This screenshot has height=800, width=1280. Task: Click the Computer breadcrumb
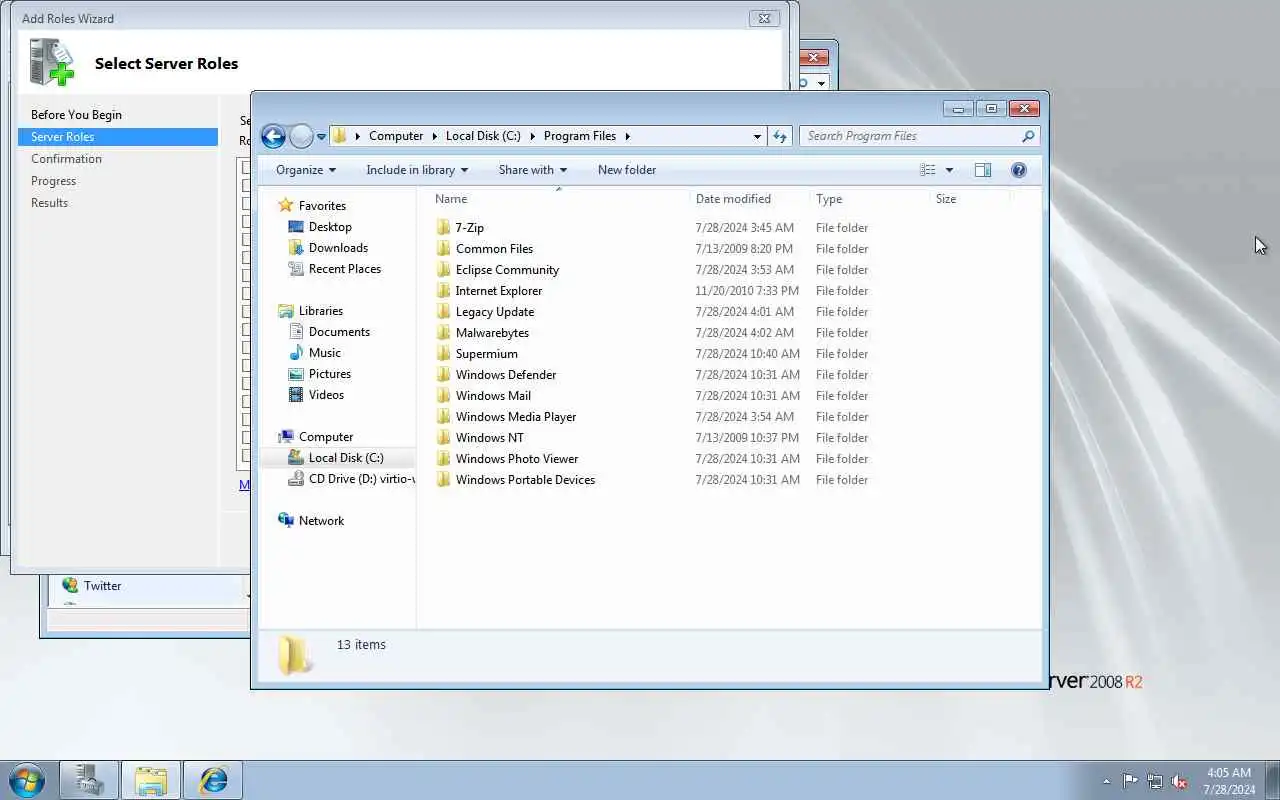tap(396, 136)
